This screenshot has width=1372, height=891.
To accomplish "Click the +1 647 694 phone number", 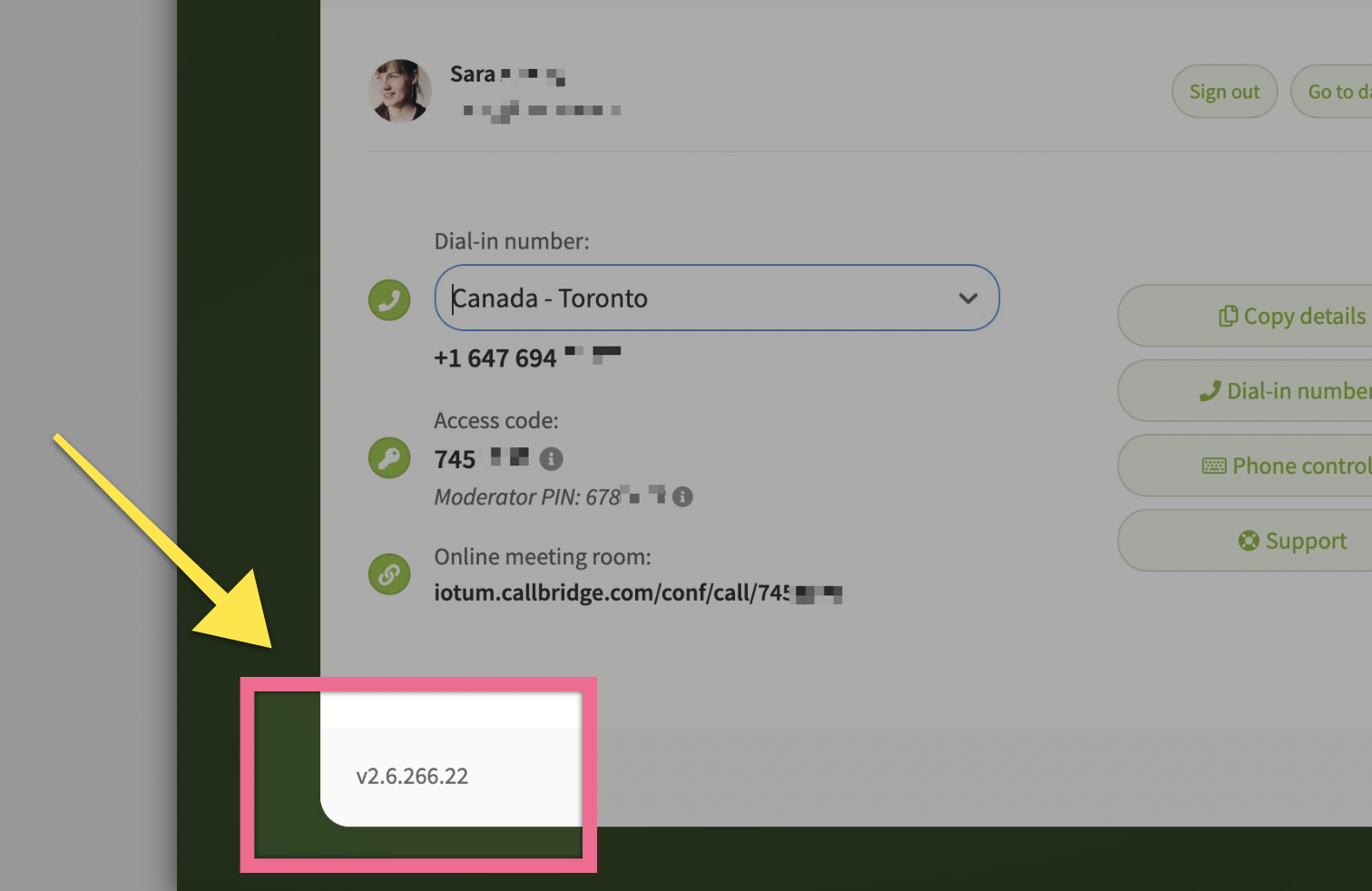I will 527,357.
